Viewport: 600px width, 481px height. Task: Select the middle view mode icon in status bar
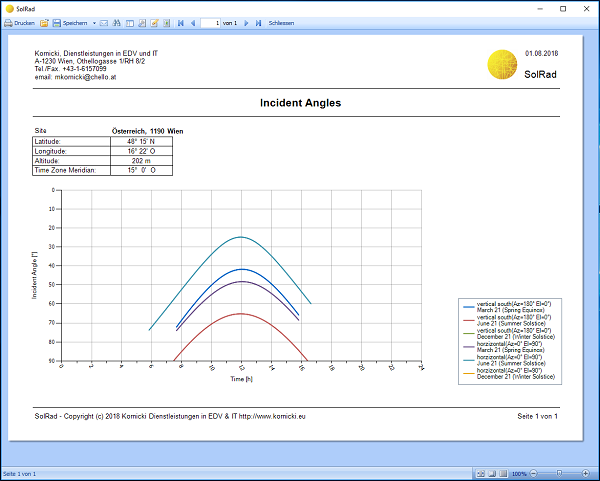(492, 473)
